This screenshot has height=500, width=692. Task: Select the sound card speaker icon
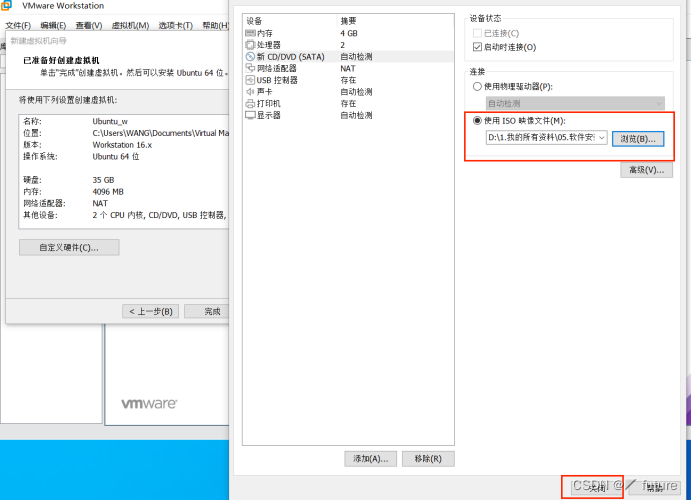point(250,92)
